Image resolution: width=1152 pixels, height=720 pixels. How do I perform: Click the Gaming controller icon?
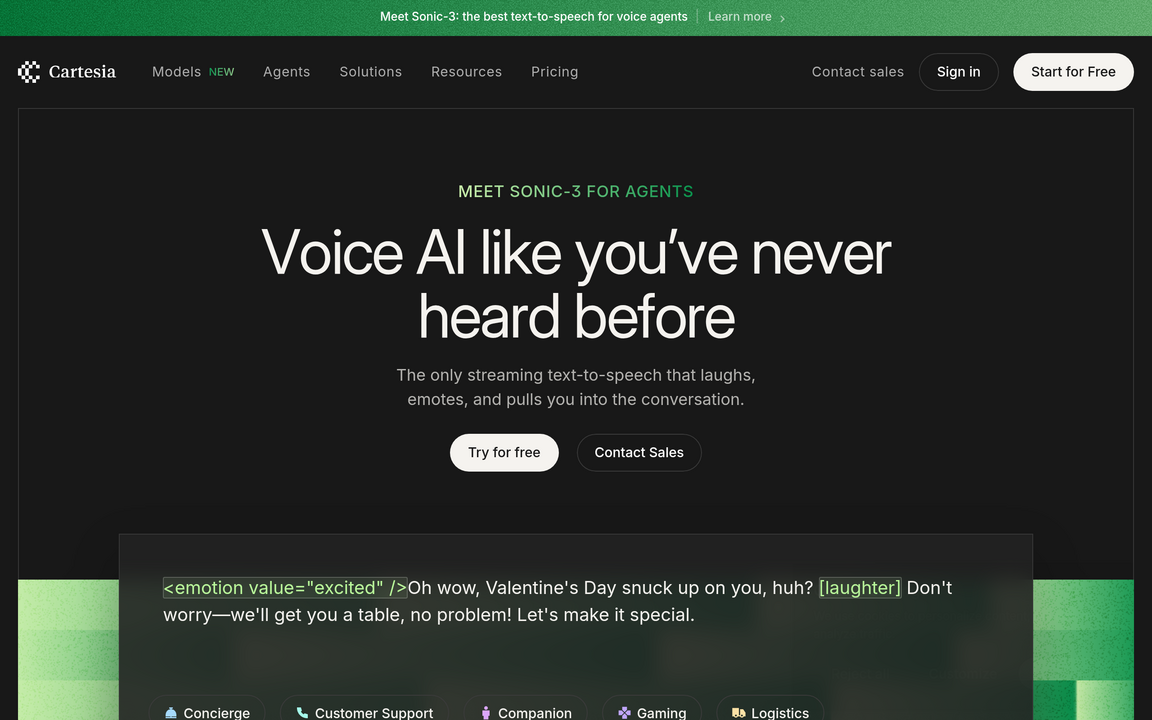(624, 713)
